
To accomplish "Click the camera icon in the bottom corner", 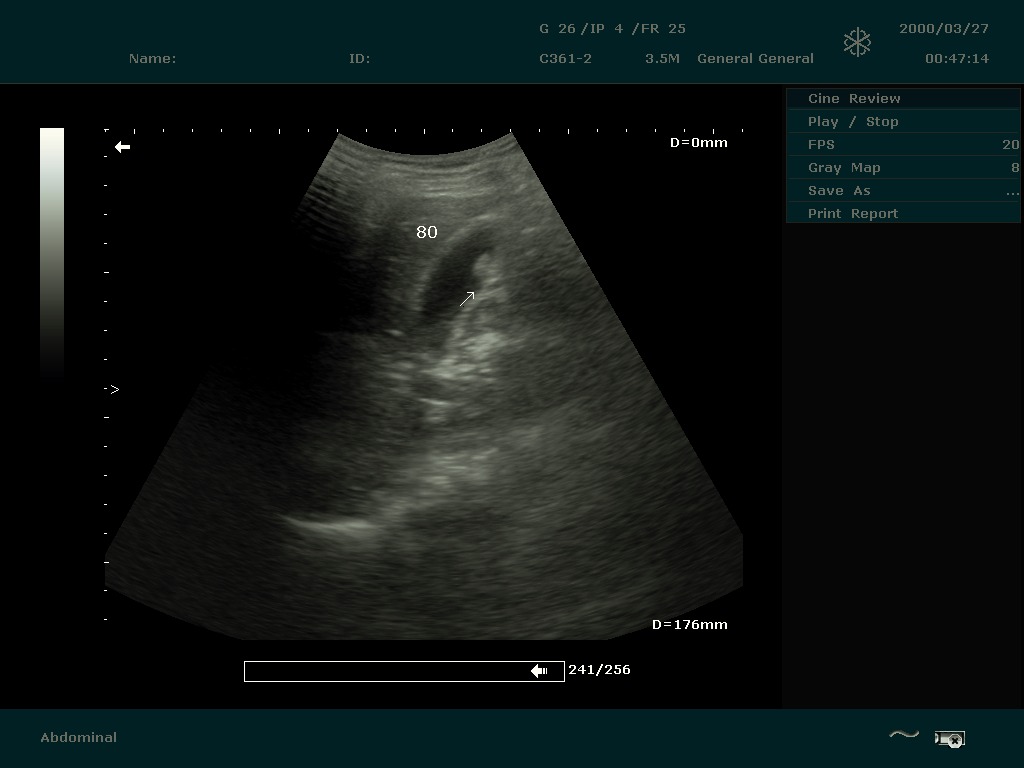I will [949, 739].
